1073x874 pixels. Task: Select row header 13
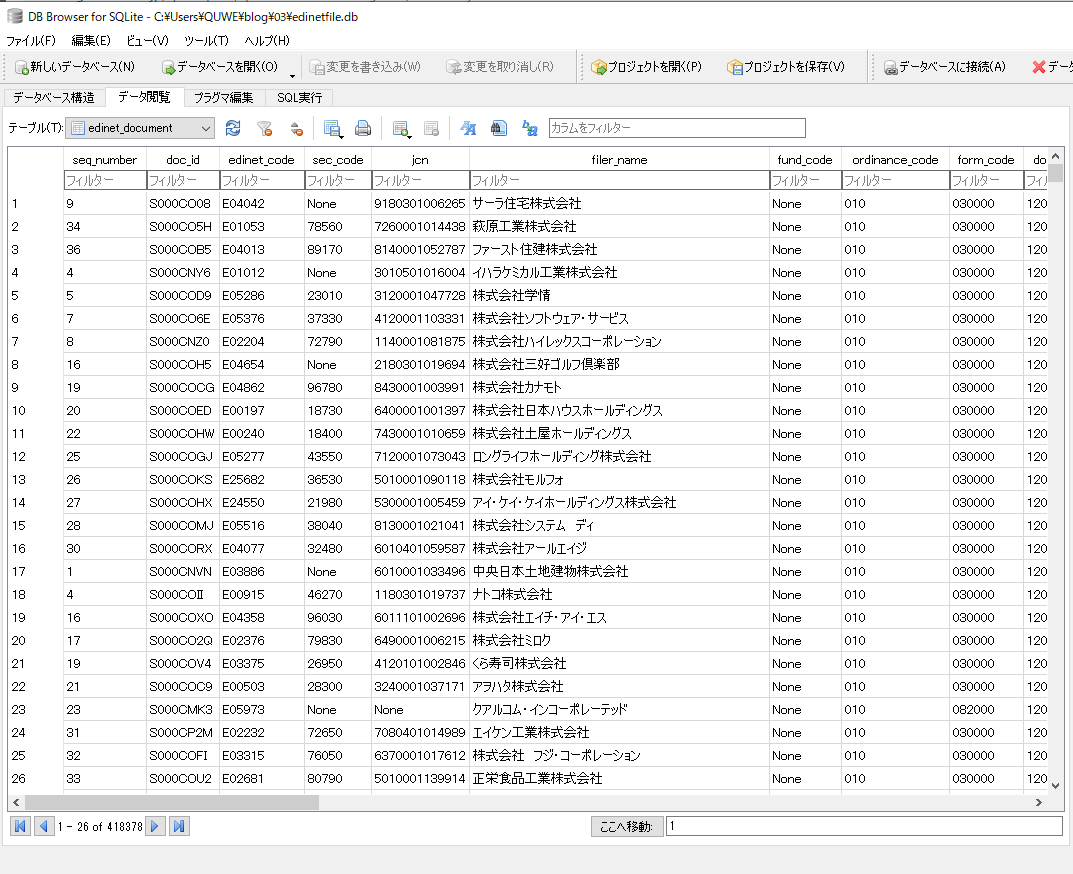pos(36,480)
